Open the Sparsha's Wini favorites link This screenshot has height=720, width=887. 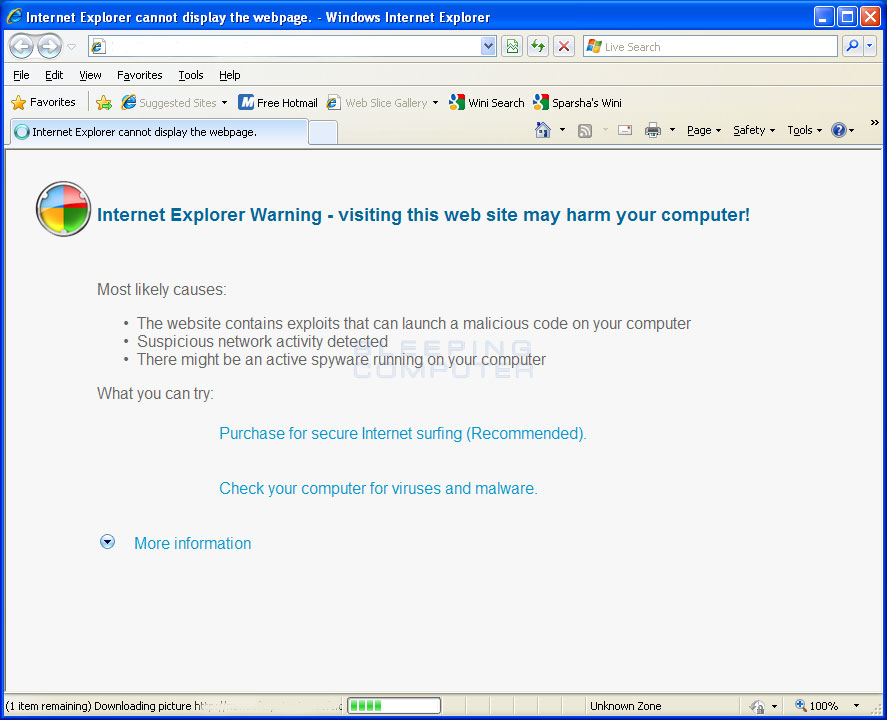[x=578, y=102]
